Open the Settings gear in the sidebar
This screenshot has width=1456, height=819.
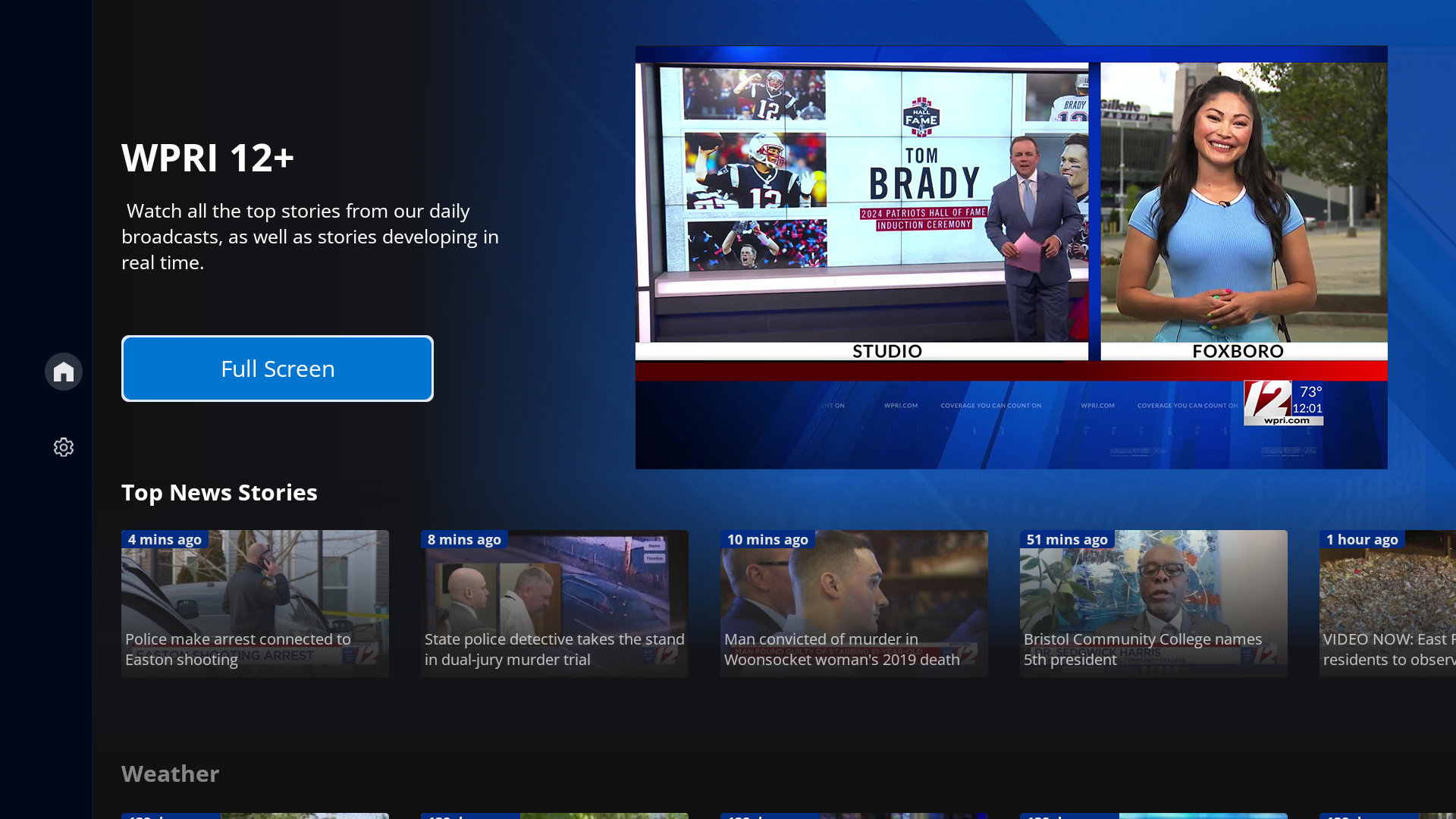pos(63,447)
